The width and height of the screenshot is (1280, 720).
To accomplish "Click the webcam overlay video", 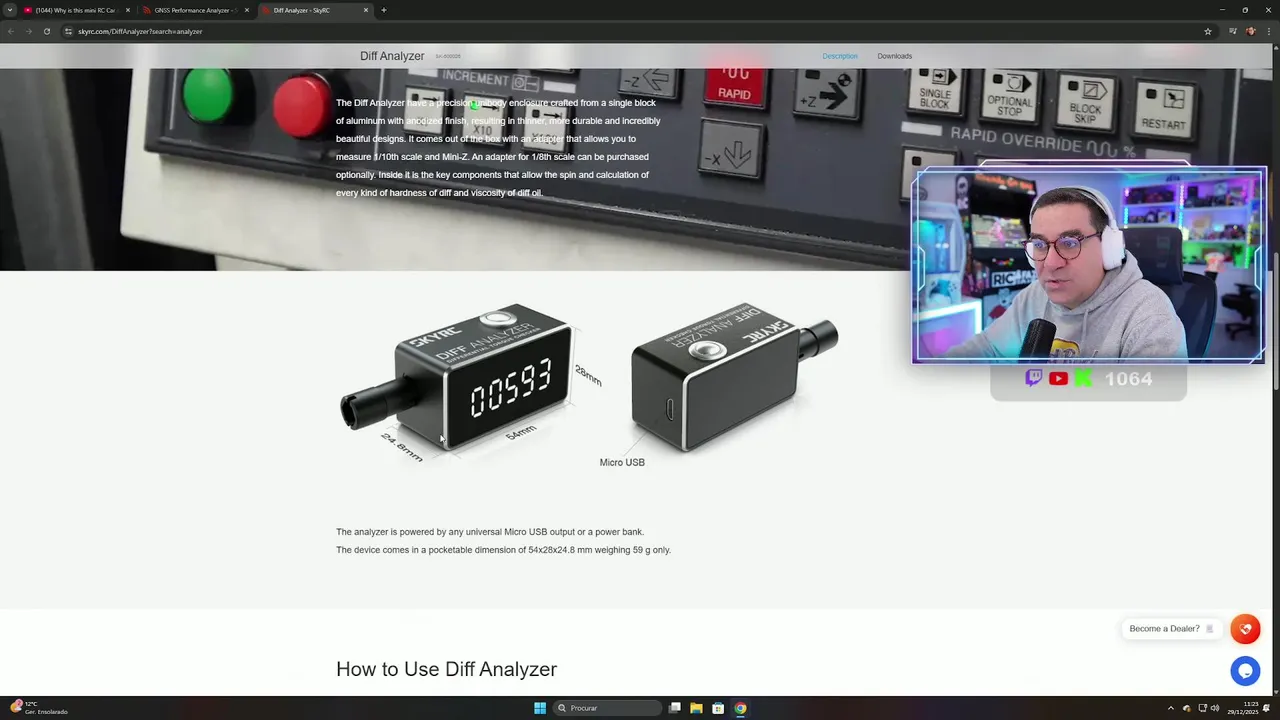I will [x=1089, y=266].
